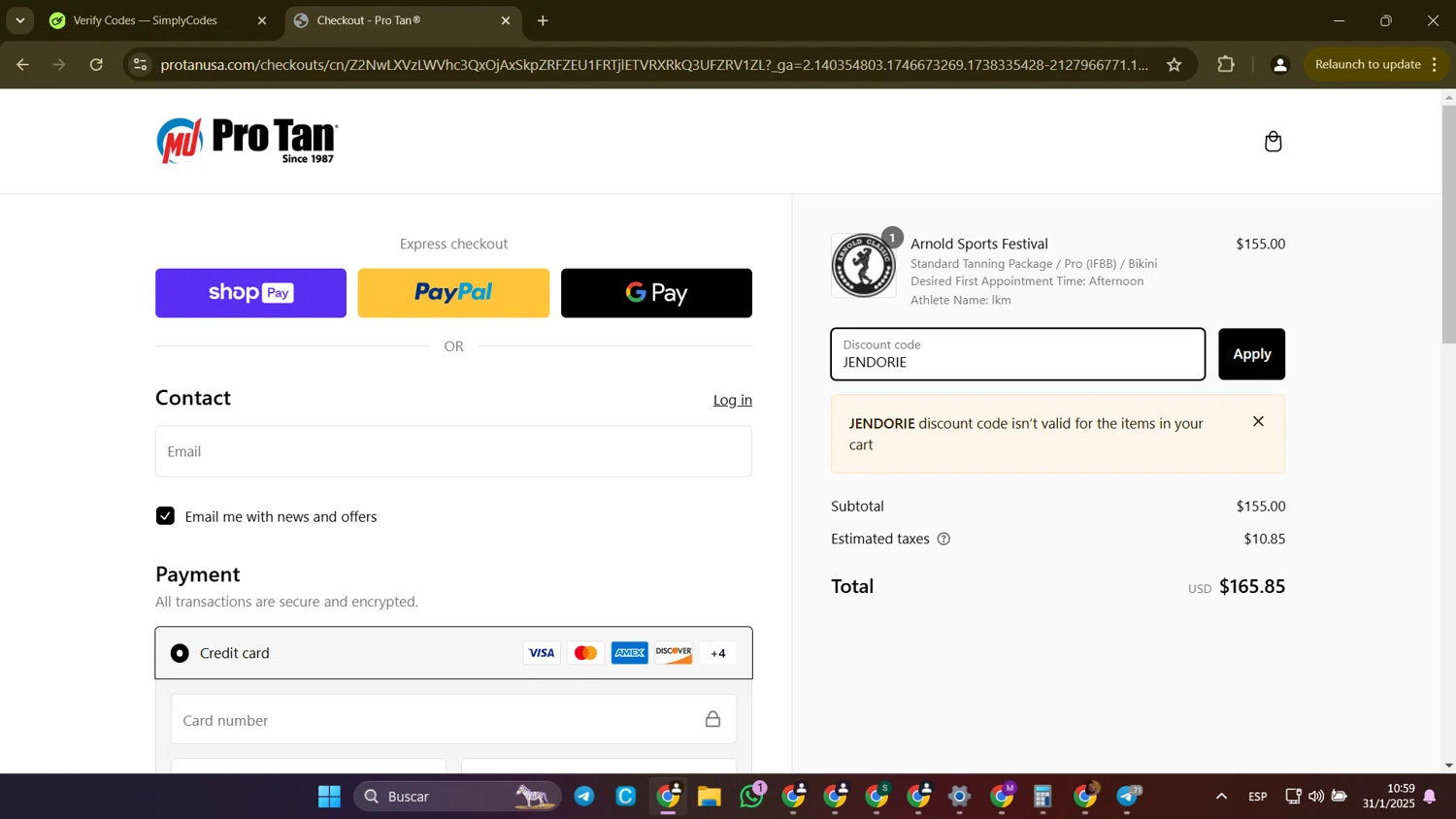Click the address bar URL

pos(654,65)
